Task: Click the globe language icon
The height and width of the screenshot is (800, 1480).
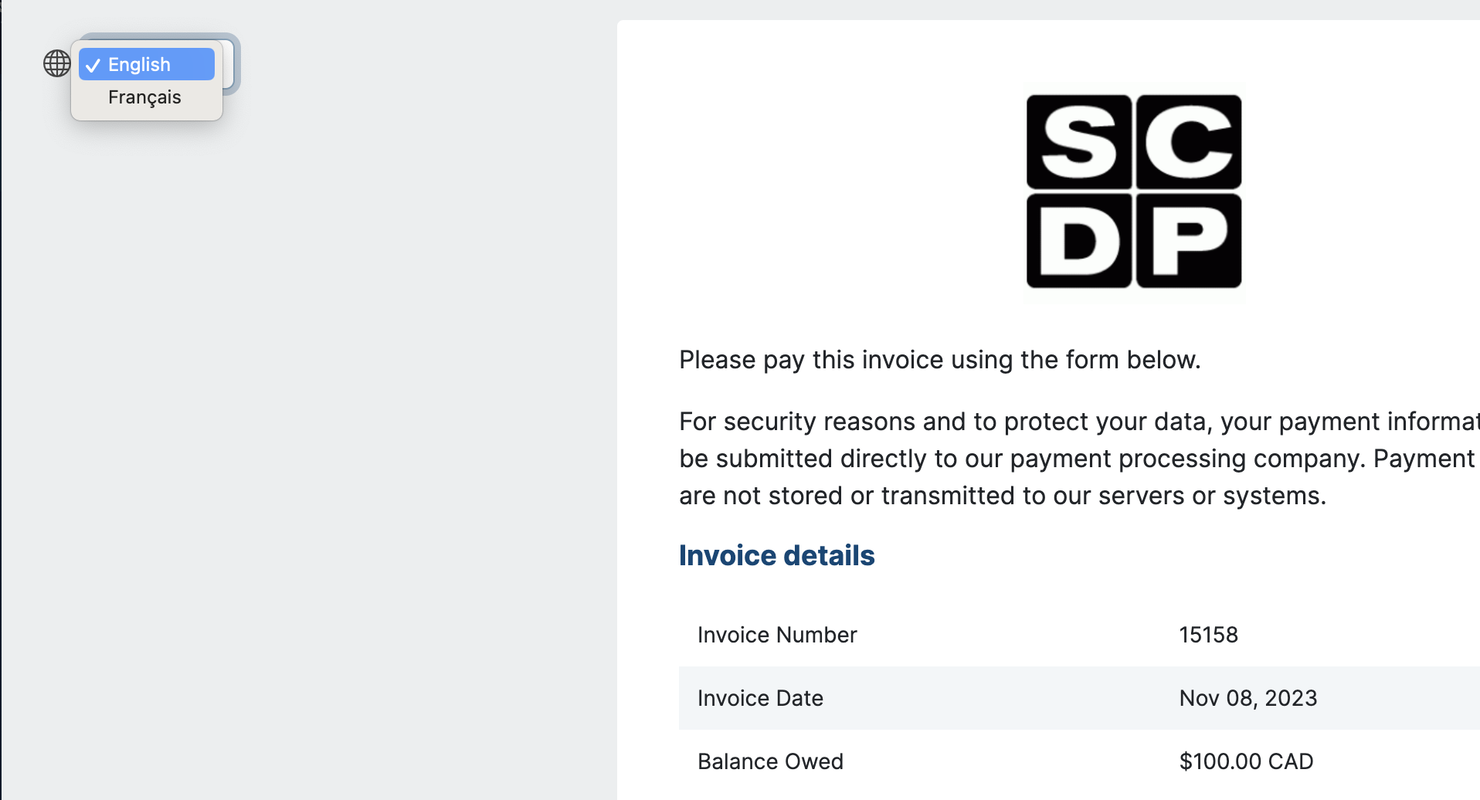Action: point(57,64)
